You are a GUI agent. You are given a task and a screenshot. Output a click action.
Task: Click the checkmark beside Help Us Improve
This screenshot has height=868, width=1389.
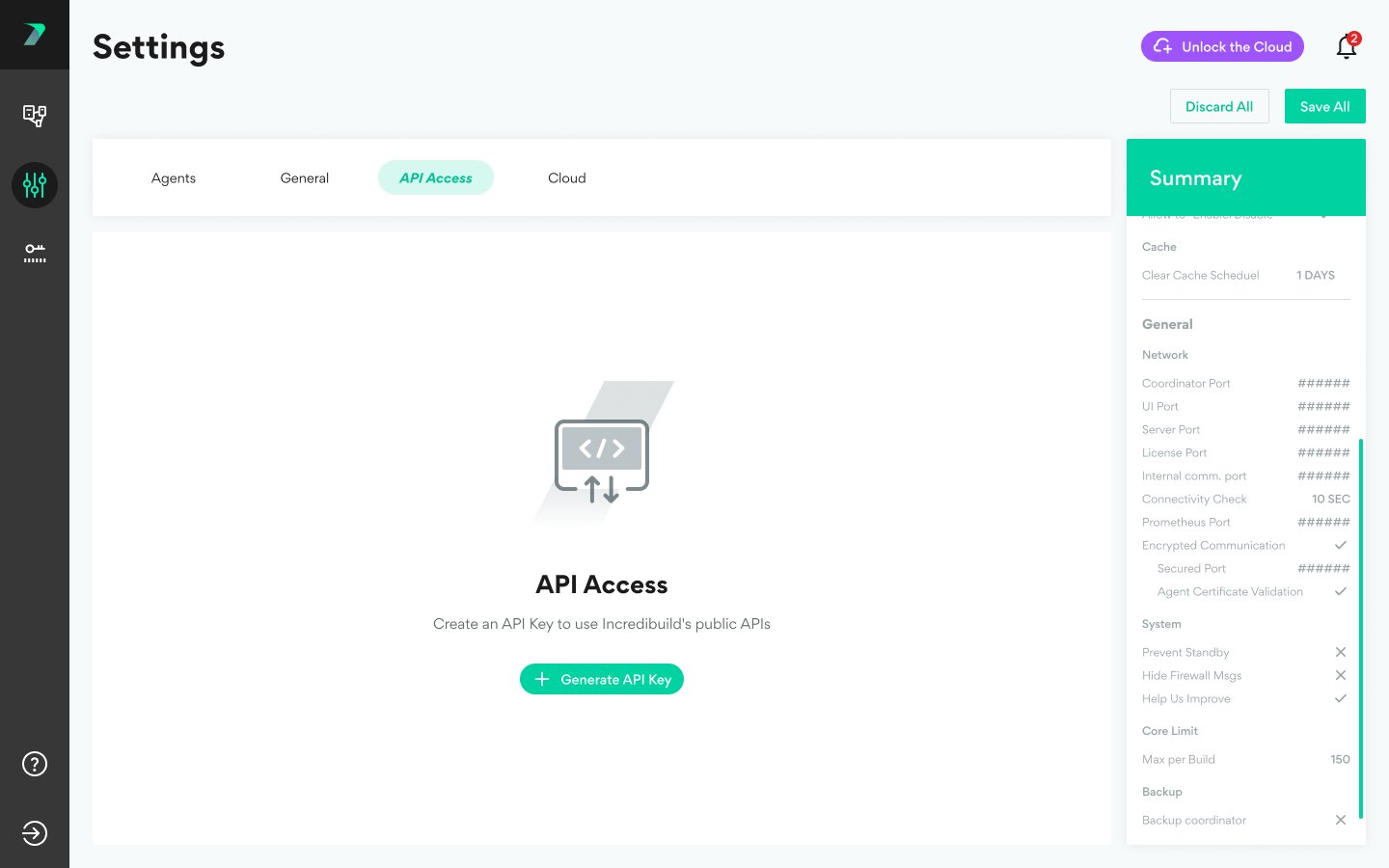pyautogui.click(x=1341, y=698)
